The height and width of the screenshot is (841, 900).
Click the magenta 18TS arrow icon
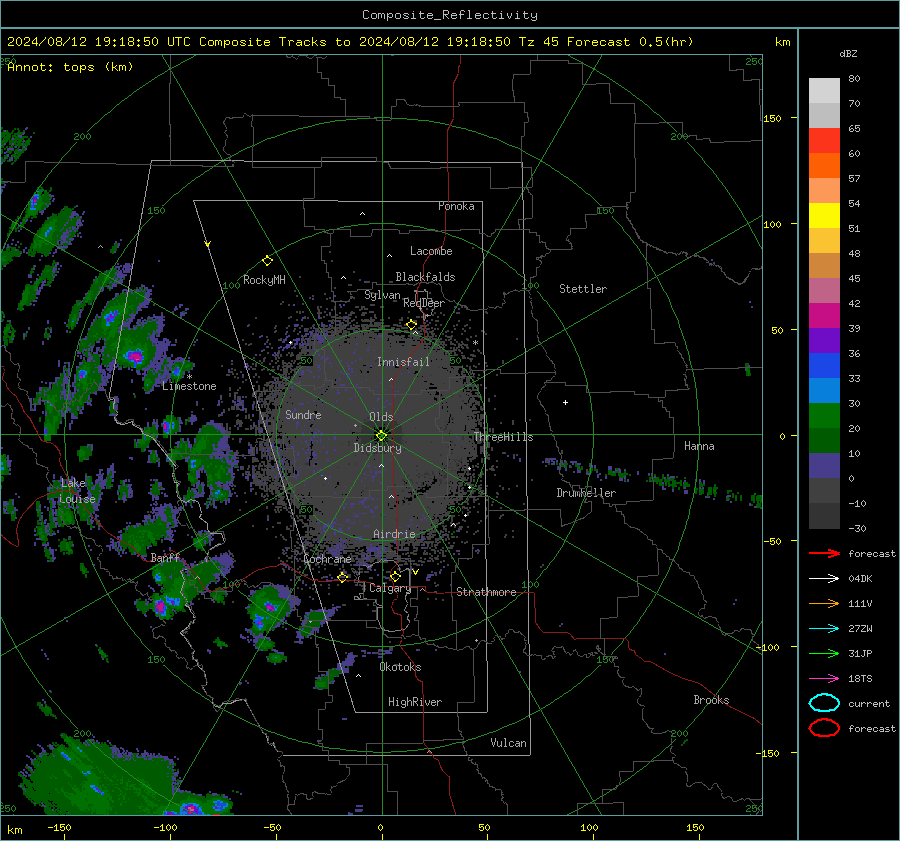pos(824,679)
